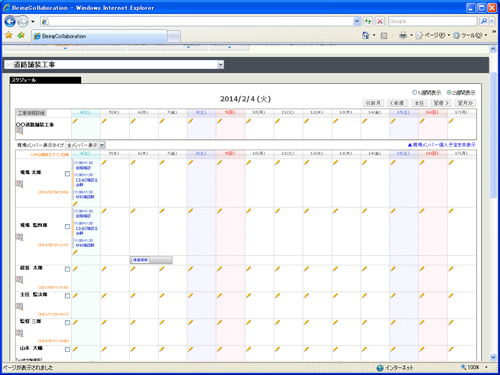Go back with IE back arrow
This screenshot has width=500, height=375.
coord(10,22)
